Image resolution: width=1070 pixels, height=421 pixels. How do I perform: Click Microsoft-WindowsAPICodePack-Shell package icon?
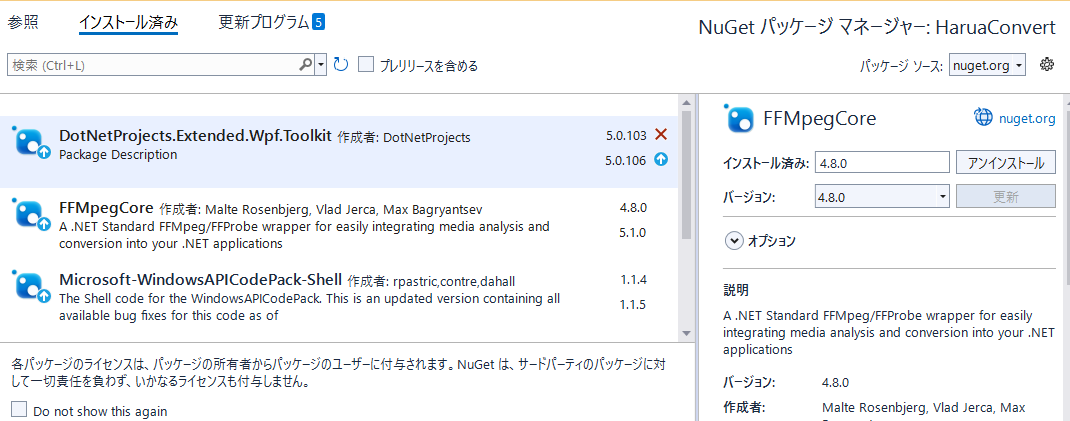[x=31, y=289]
